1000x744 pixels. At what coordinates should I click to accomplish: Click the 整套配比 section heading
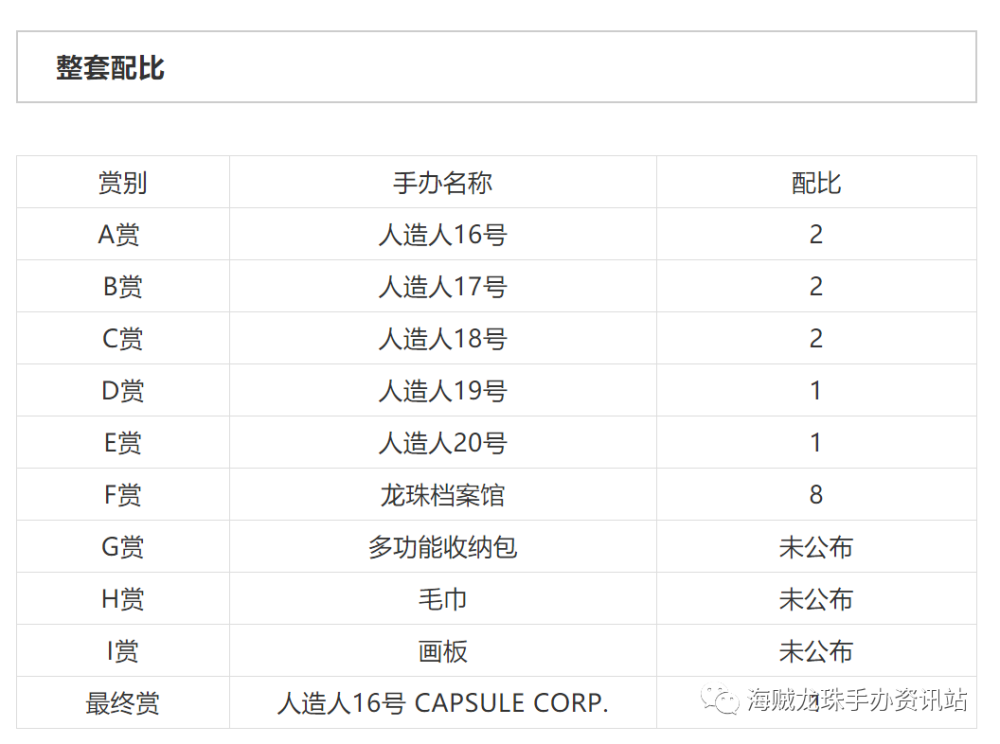point(110,68)
